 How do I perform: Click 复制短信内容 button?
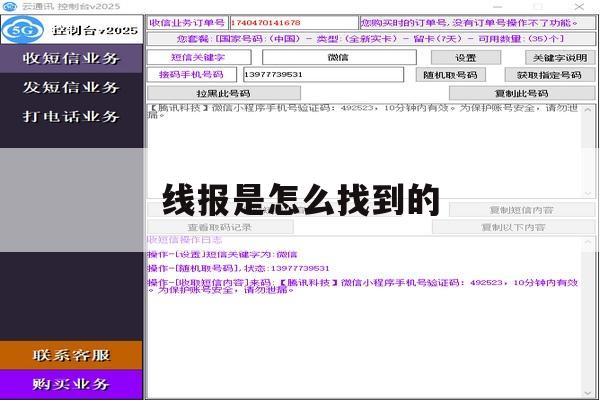point(522,210)
